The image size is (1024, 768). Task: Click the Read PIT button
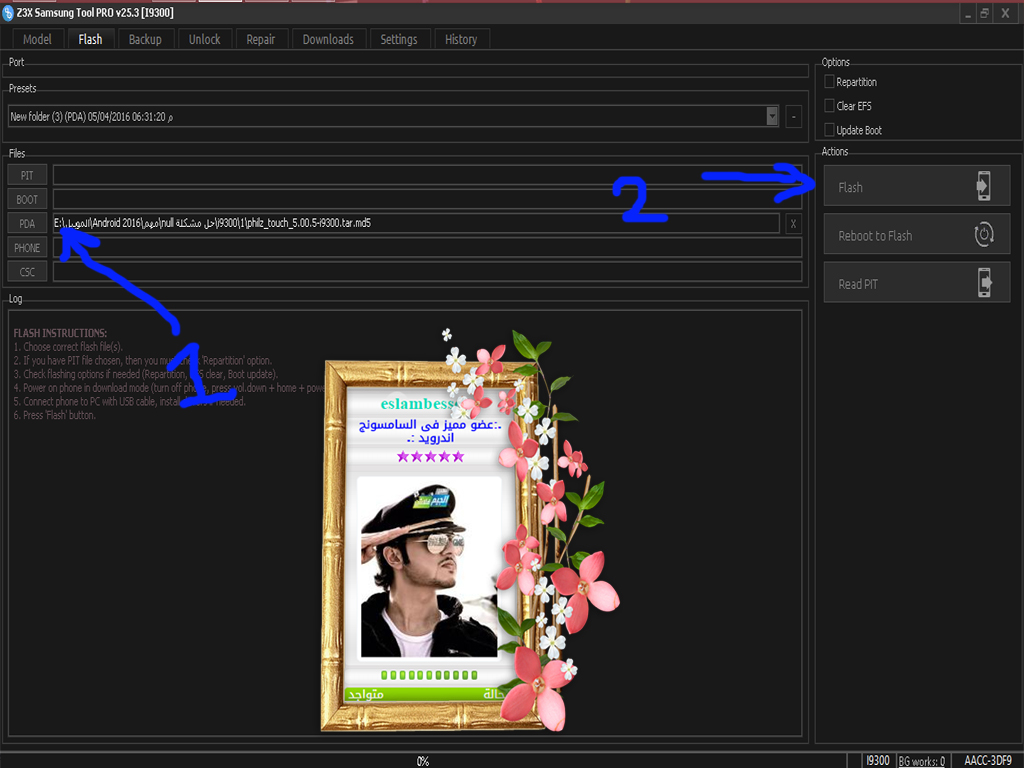[916, 282]
